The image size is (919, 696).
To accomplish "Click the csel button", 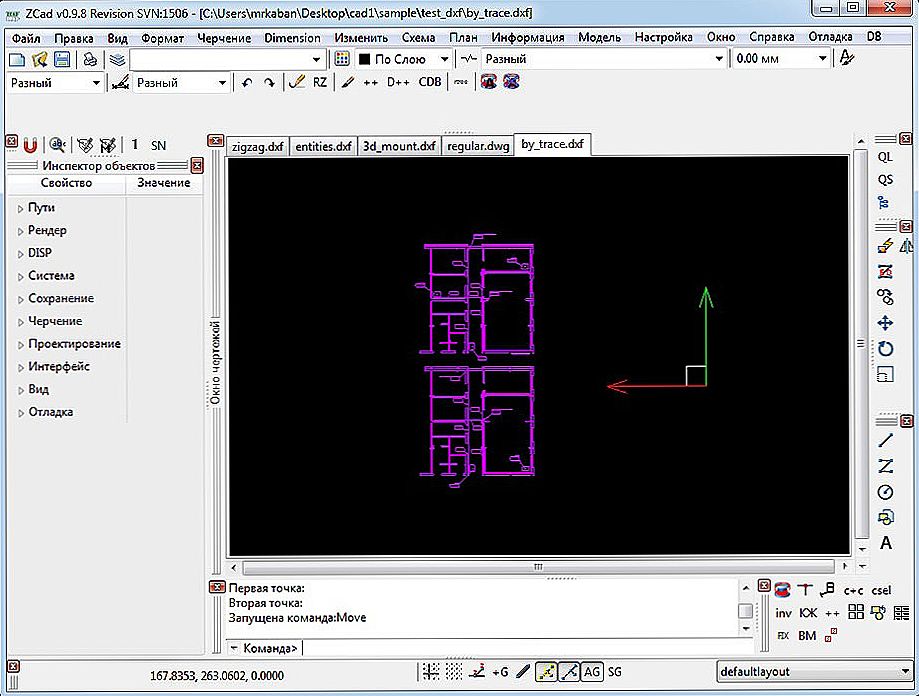I will [881, 591].
